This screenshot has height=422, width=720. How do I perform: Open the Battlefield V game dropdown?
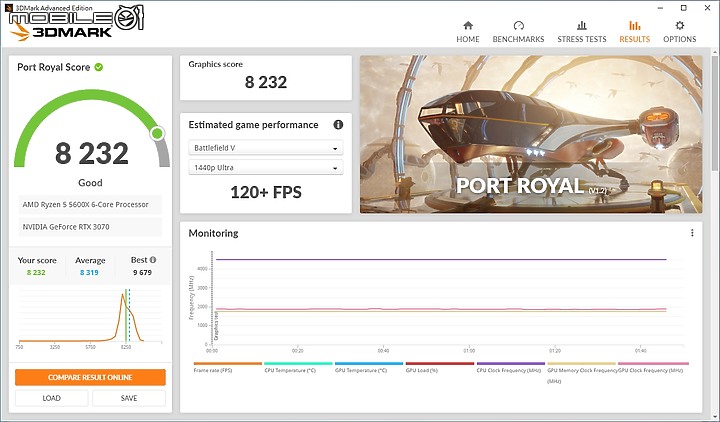(266, 148)
